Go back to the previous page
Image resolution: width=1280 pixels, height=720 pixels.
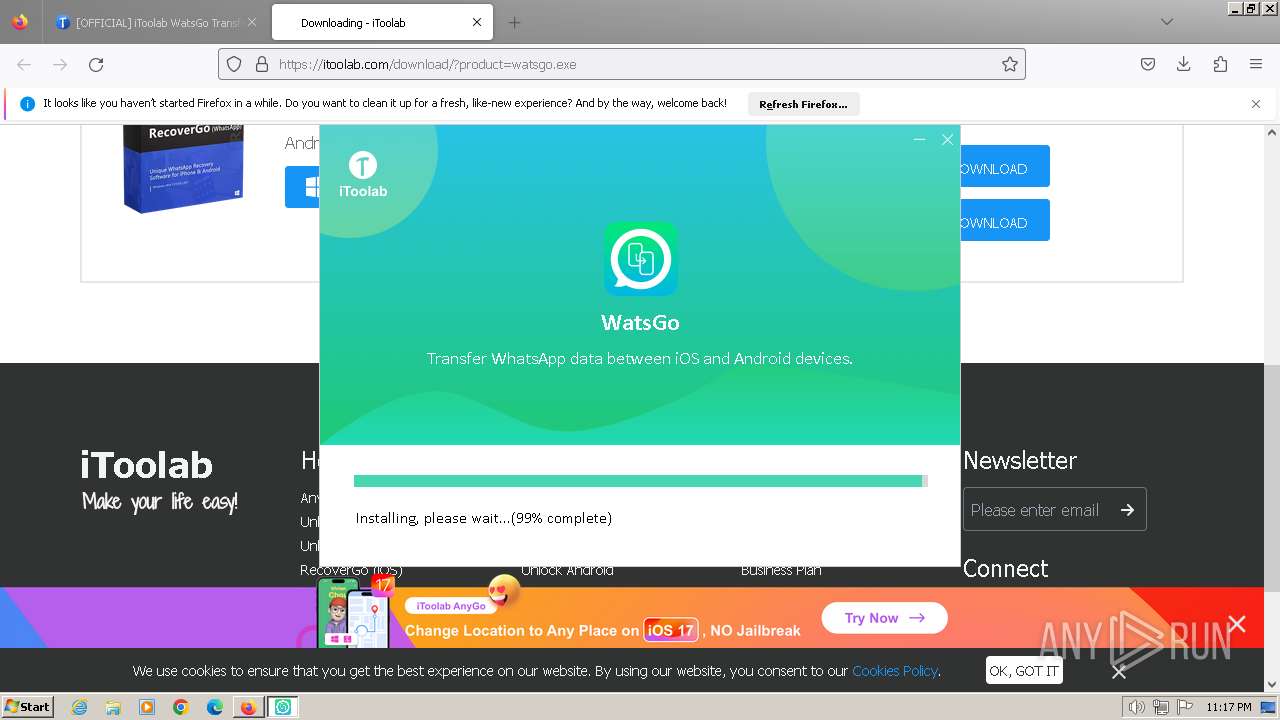click(24, 64)
